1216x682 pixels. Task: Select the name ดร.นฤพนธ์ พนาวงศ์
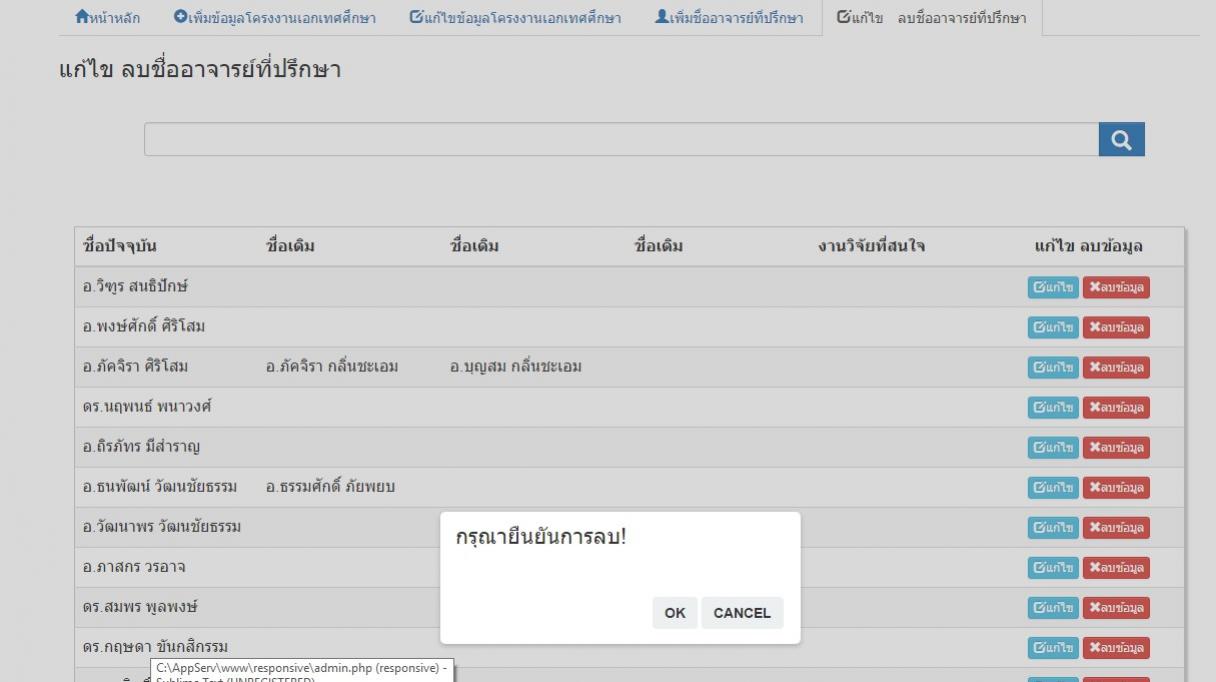pos(147,407)
